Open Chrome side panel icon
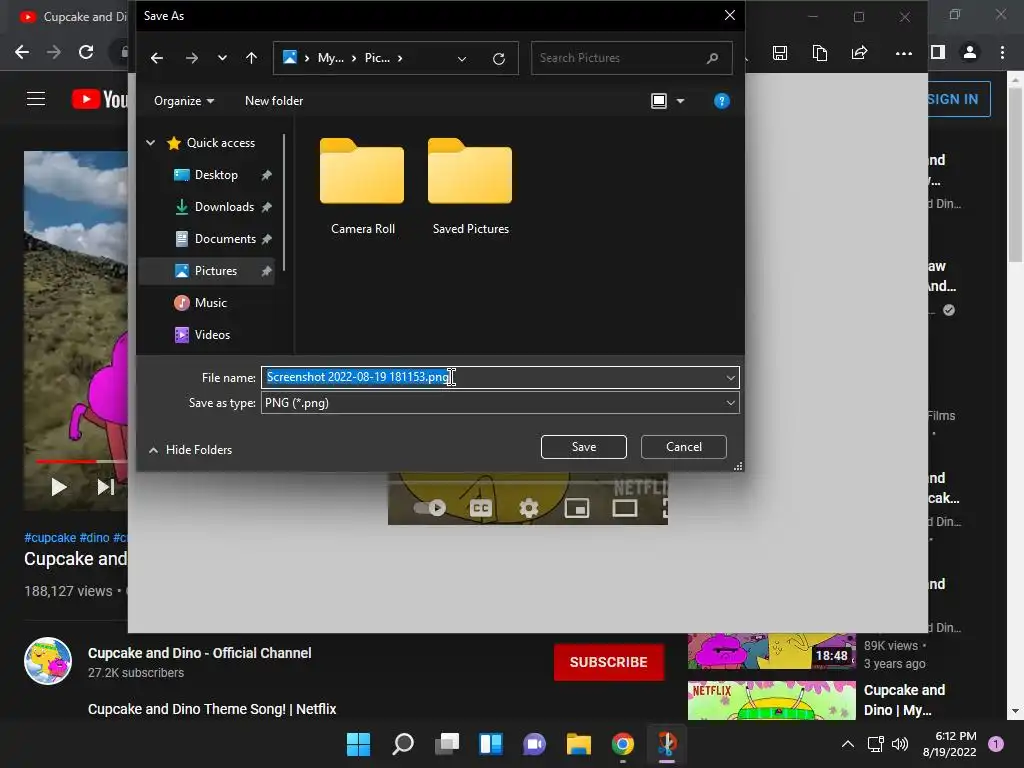Image resolution: width=1024 pixels, height=768 pixels. pos(938,52)
